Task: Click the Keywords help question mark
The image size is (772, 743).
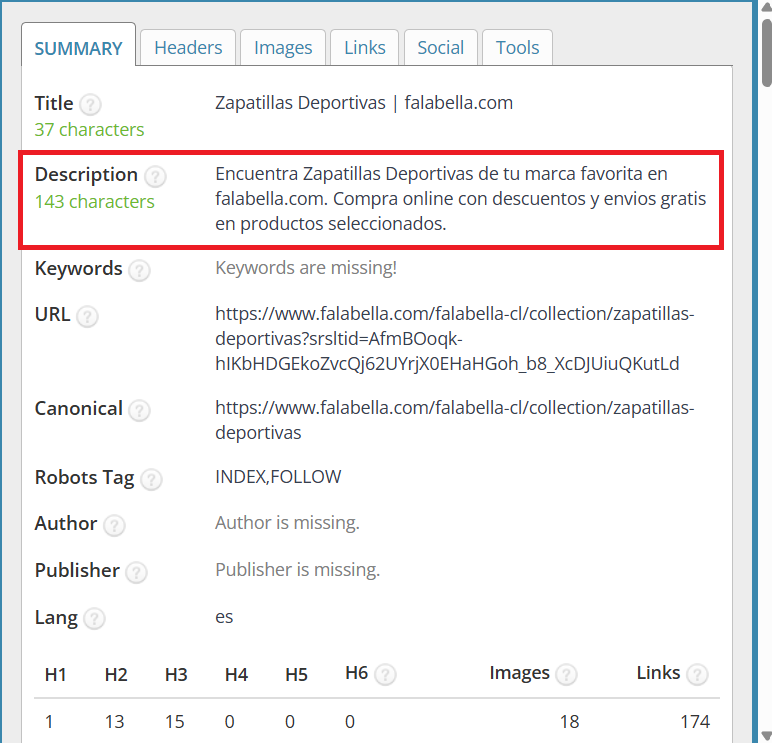Action: pyautogui.click(x=139, y=270)
